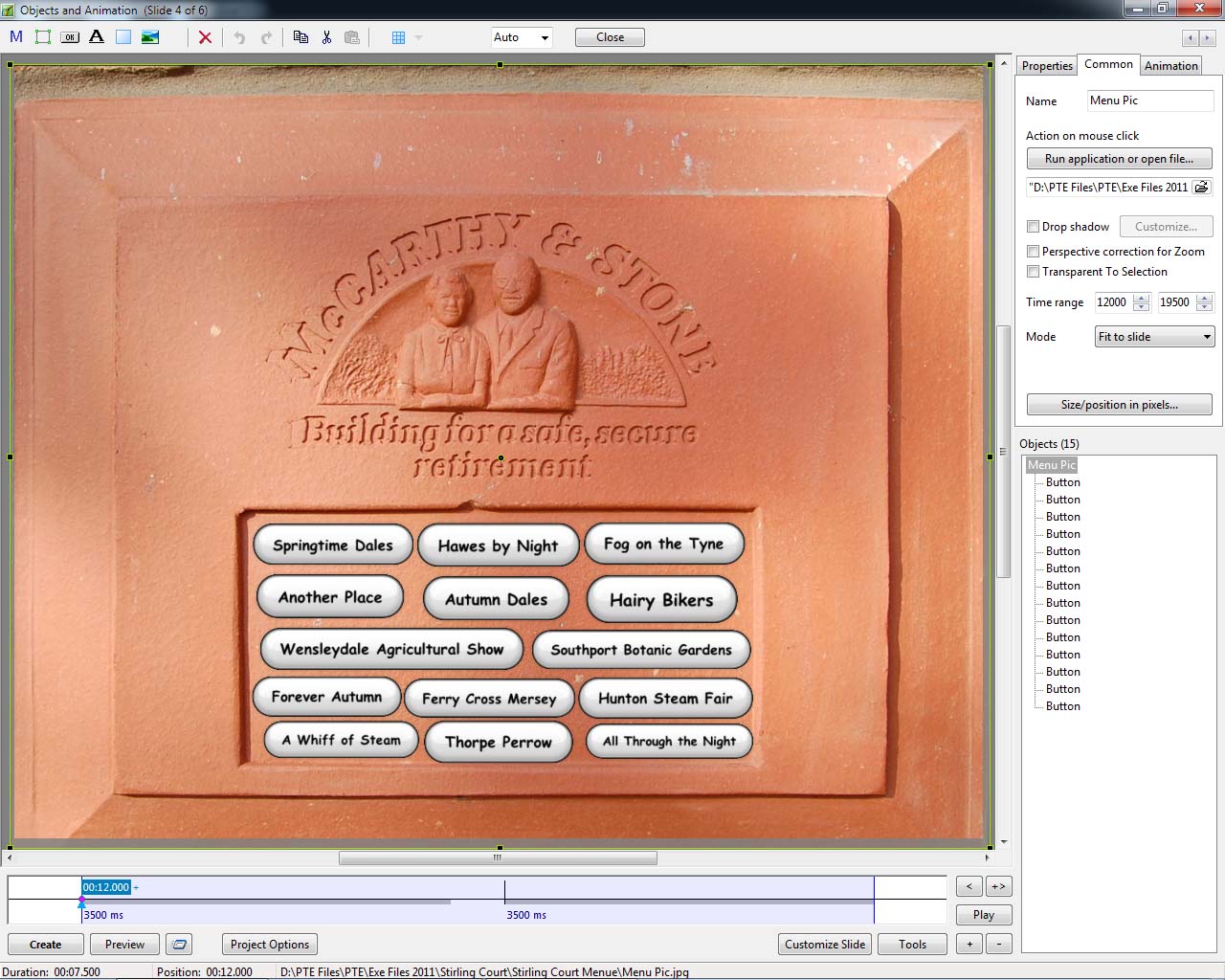This screenshot has height=980, width=1225.
Task: Click the Project Options button
Action: [270, 945]
